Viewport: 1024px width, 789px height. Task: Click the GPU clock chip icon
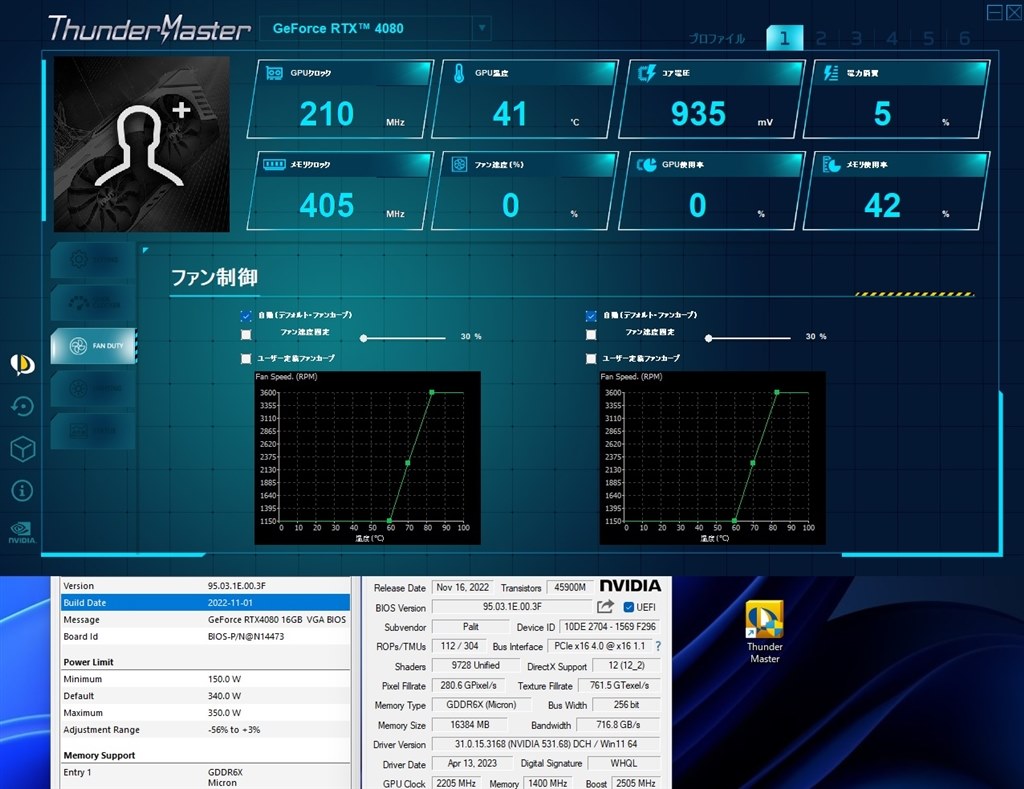click(274, 73)
